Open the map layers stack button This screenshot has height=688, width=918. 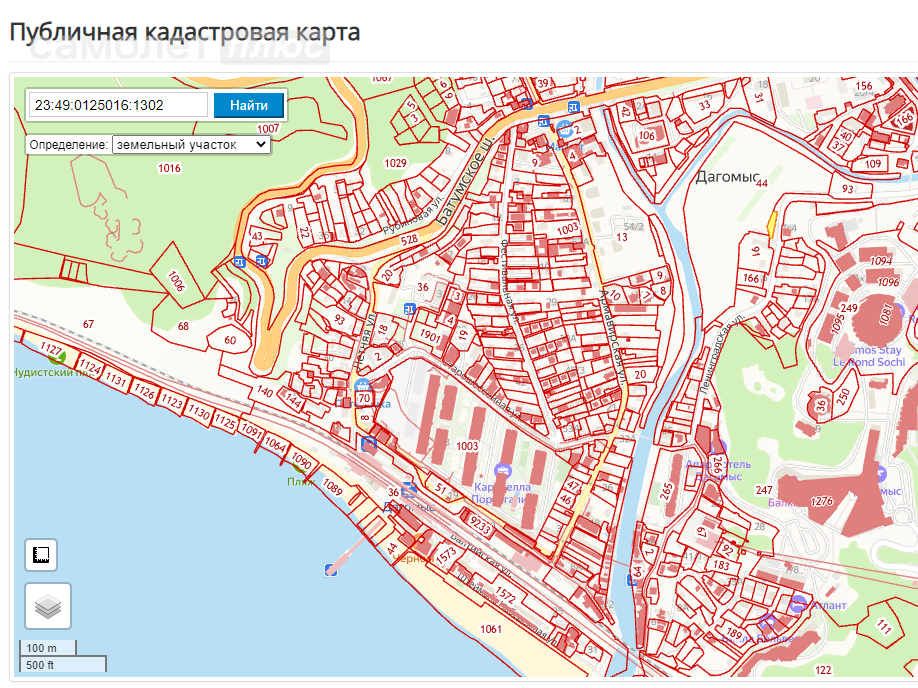click(x=48, y=606)
